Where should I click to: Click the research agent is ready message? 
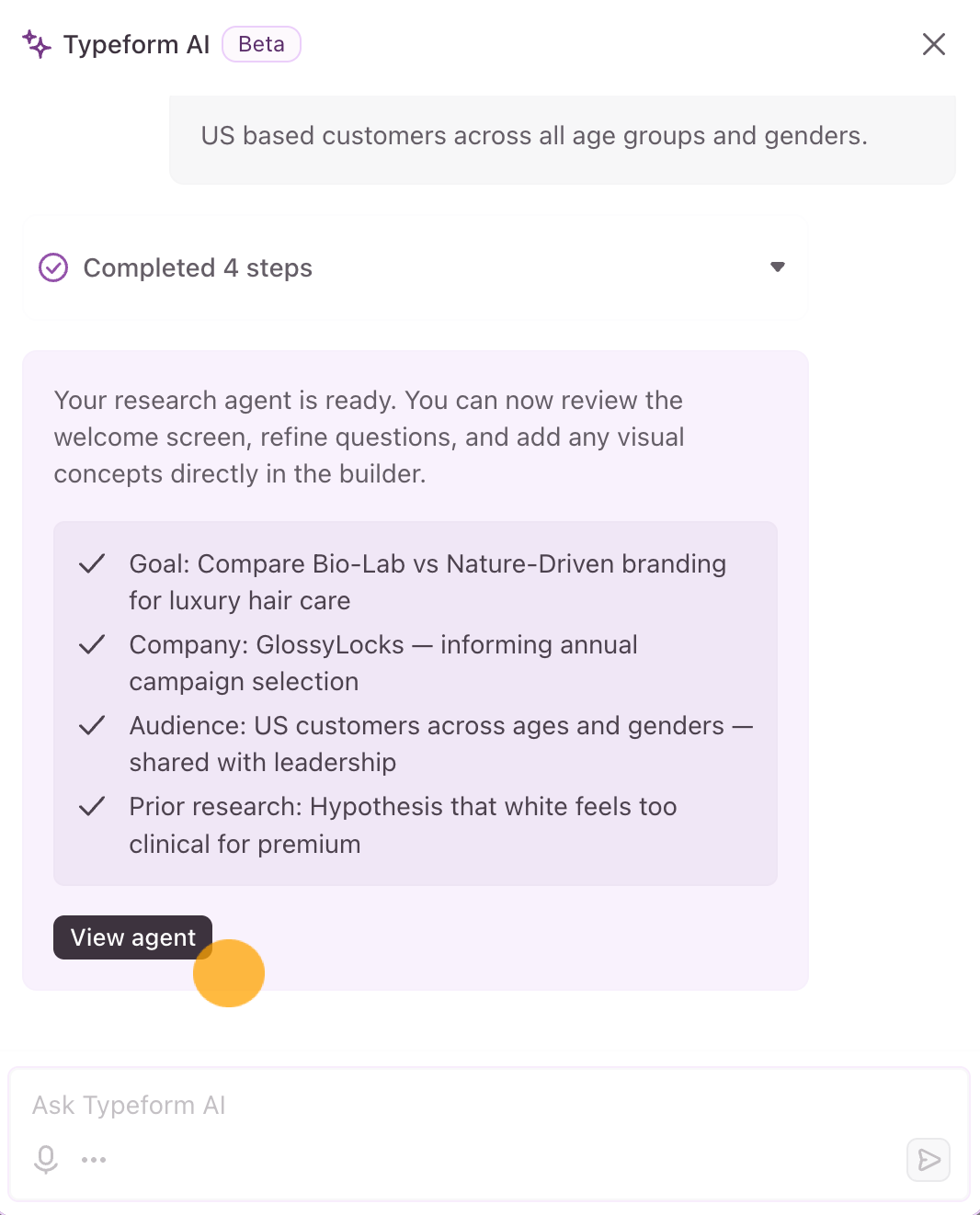tap(370, 437)
